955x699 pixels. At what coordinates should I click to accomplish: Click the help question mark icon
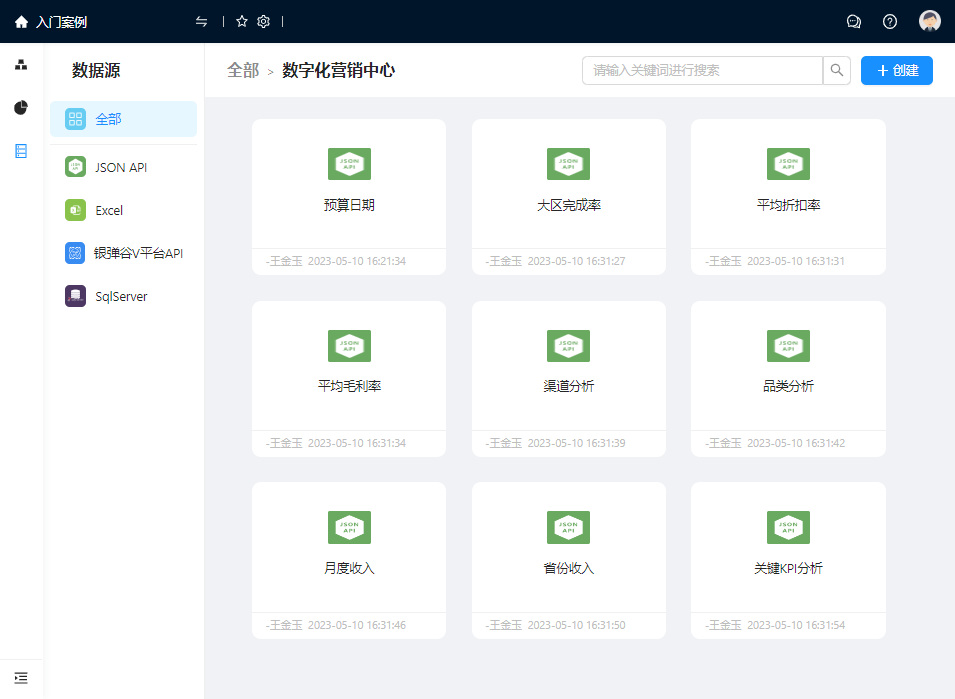click(890, 22)
